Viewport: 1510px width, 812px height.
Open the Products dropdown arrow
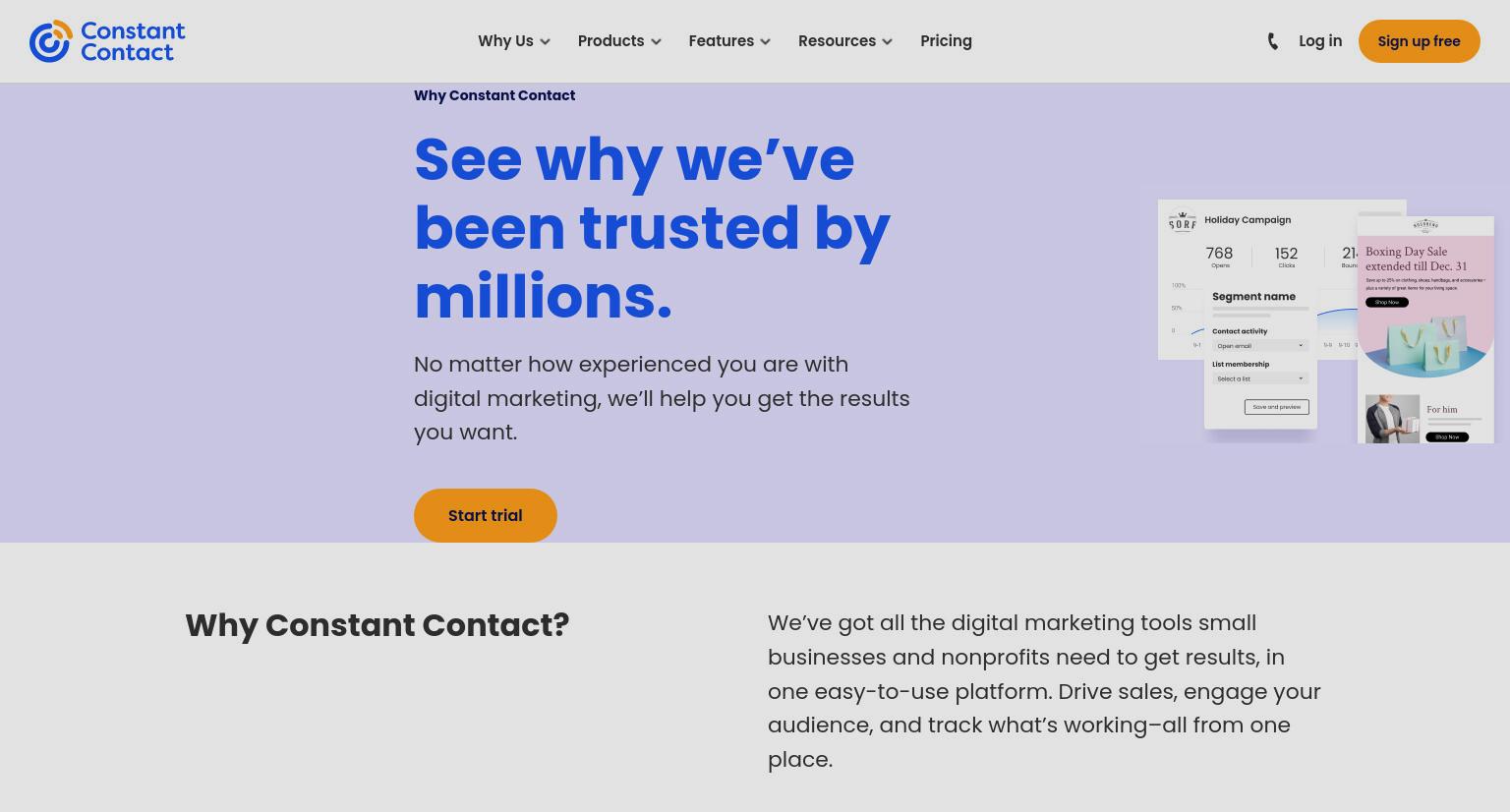pos(656,41)
